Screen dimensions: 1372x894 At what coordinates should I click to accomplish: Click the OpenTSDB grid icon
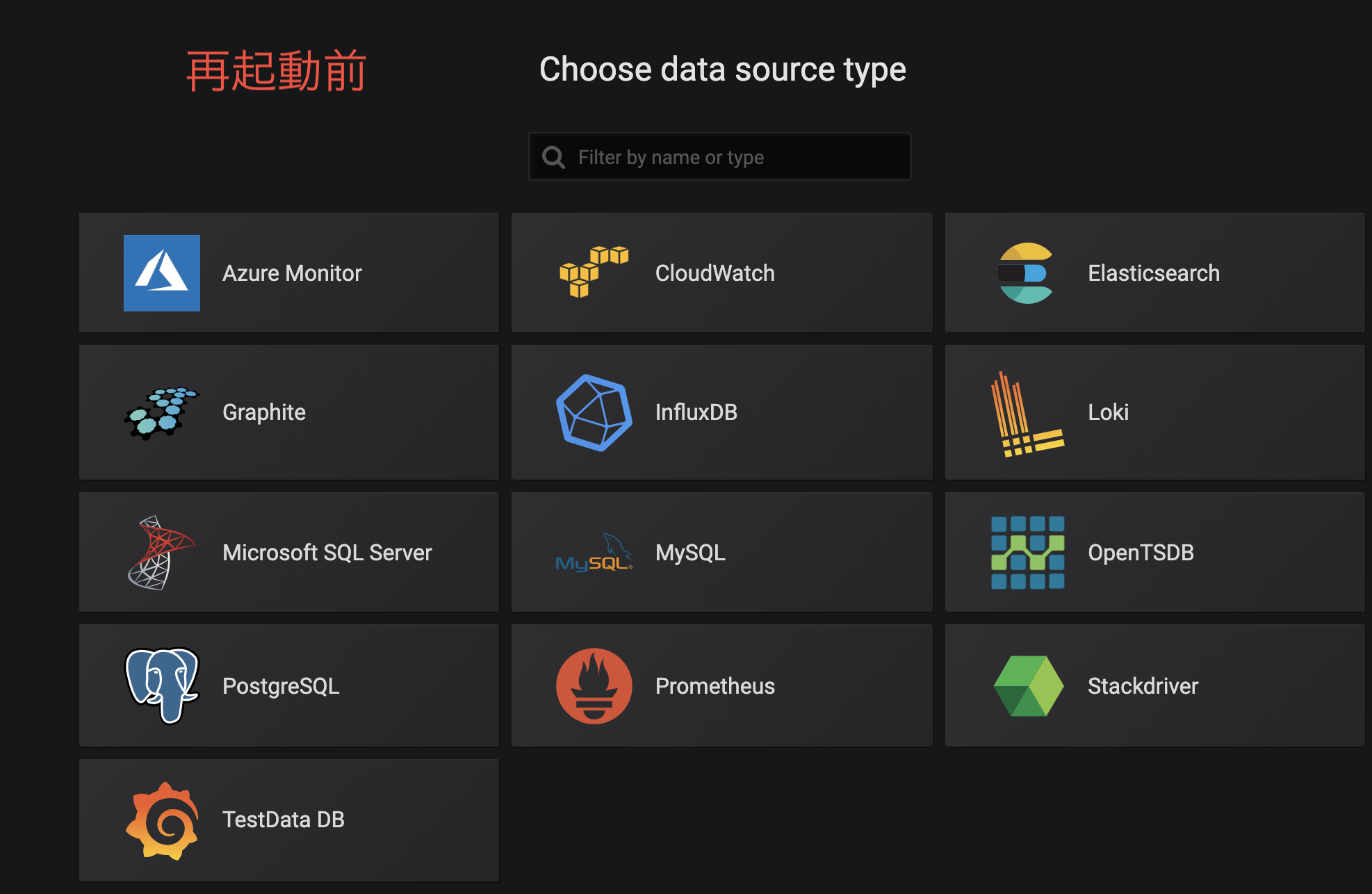(1027, 553)
